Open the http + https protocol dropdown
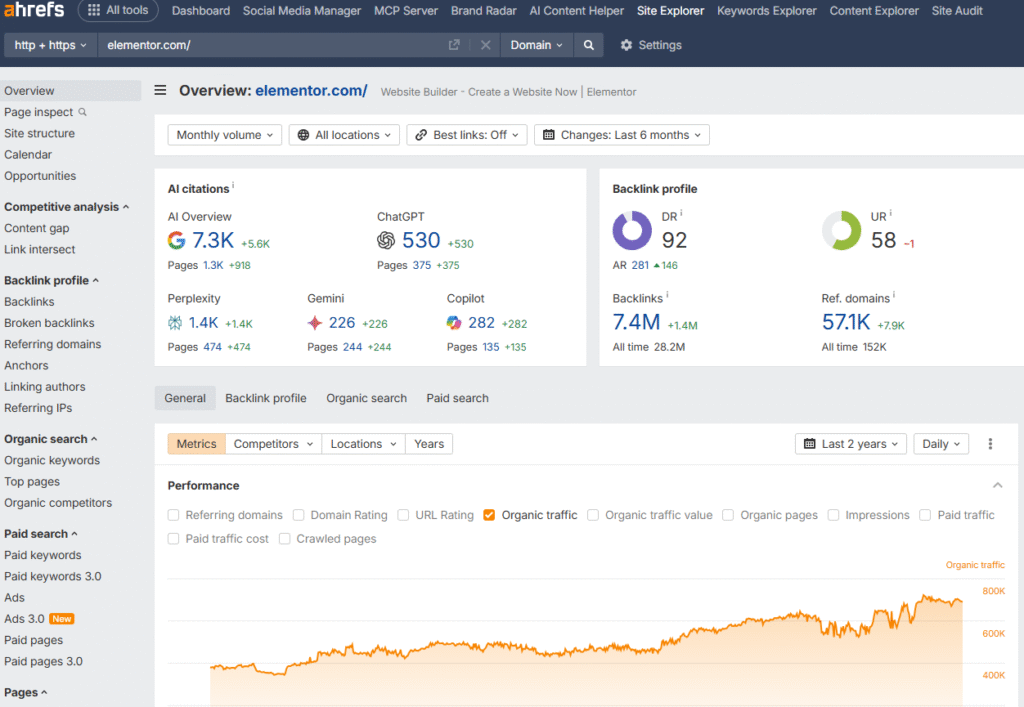This screenshot has width=1024, height=707. click(x=50, y=45)
